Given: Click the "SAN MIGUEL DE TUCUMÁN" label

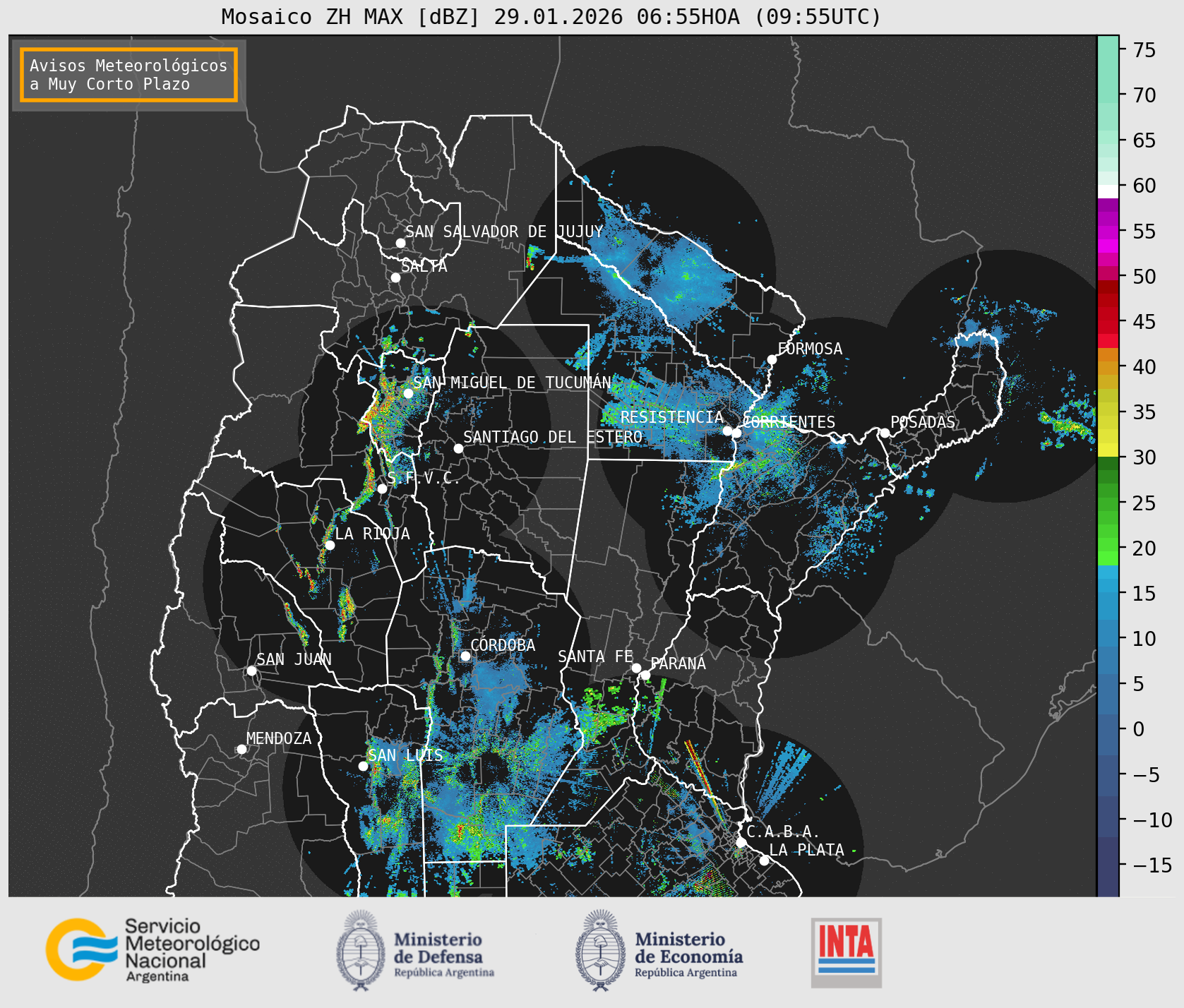Looking at the screenshot, I should [512, 383].
